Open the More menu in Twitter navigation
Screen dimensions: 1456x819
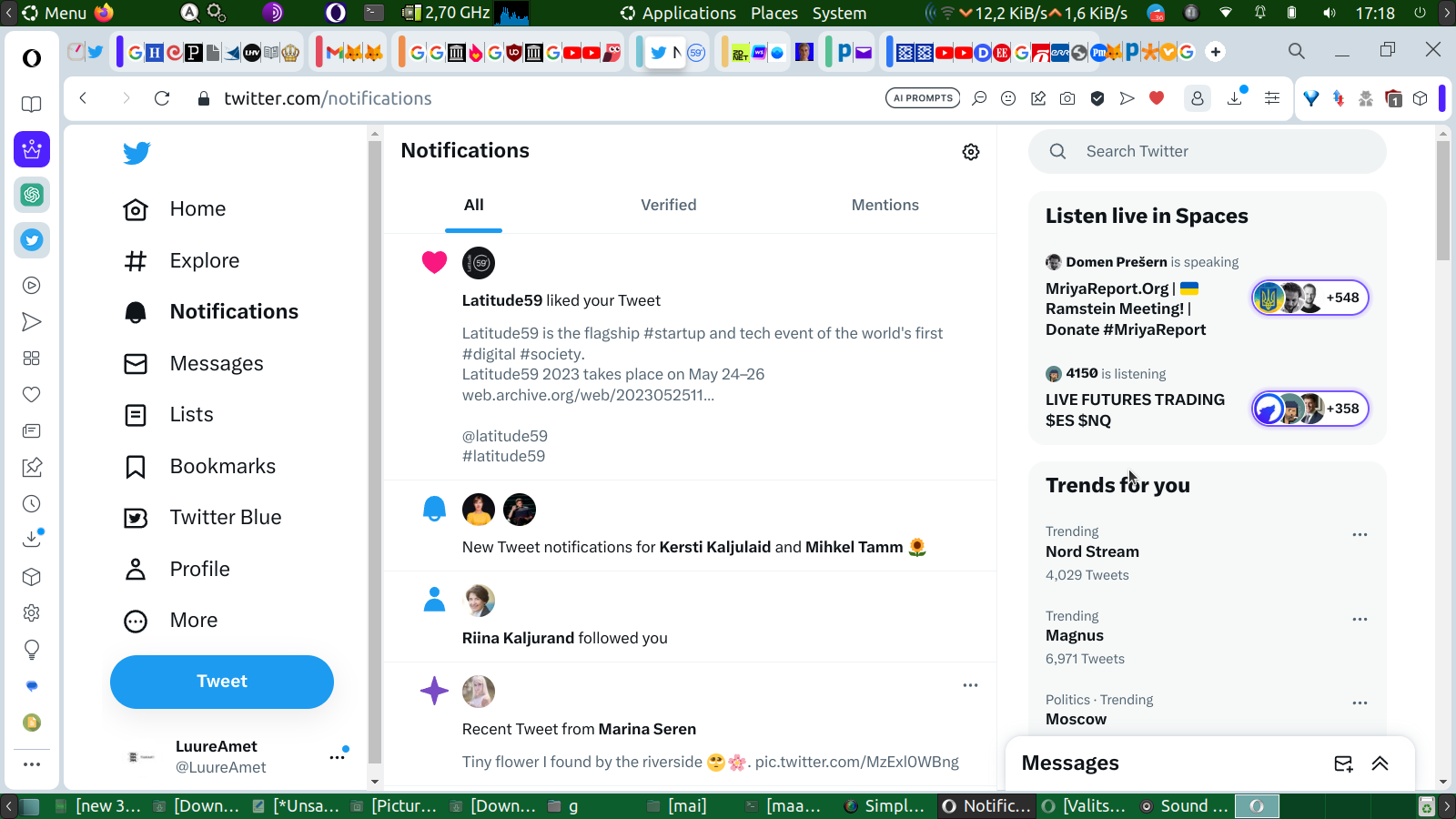(171, 621)
